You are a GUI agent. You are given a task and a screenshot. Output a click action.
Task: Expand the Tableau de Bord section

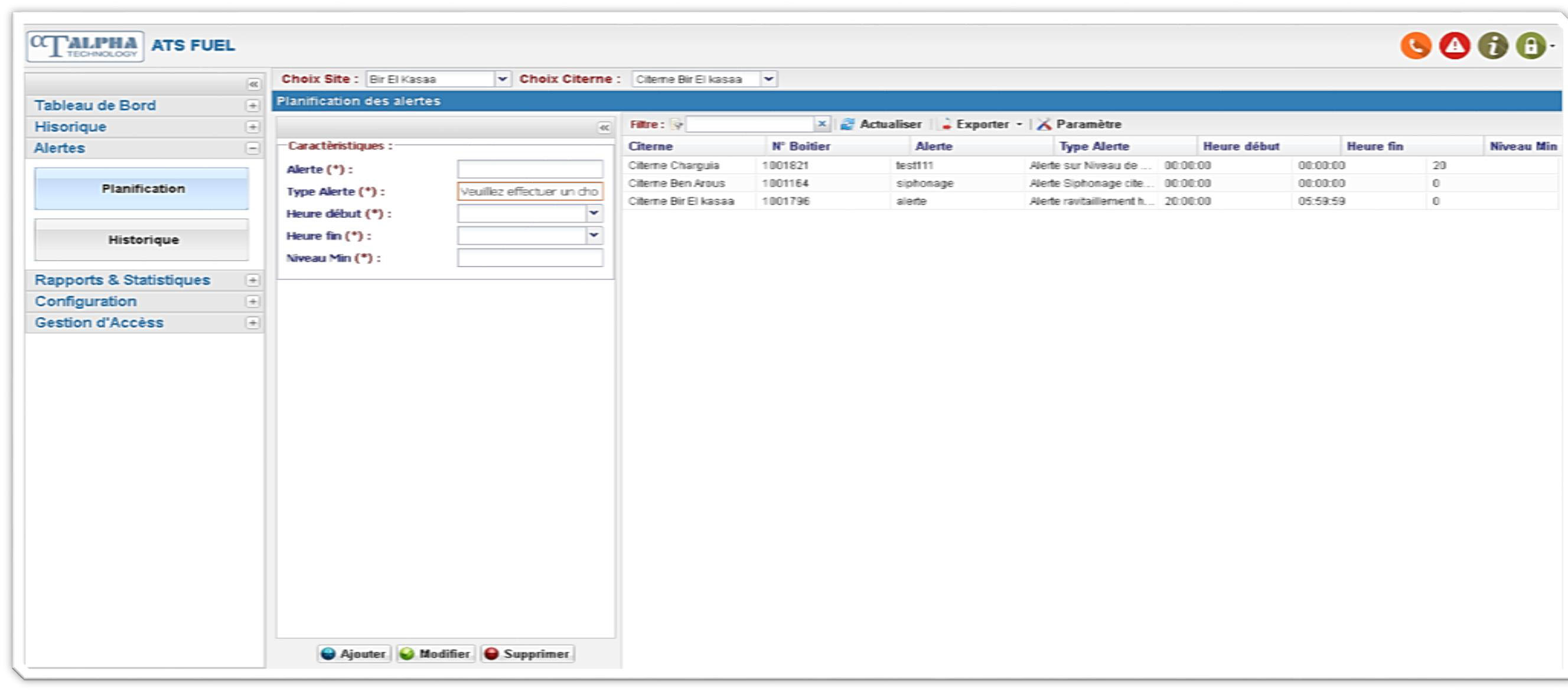coord(253,106)
